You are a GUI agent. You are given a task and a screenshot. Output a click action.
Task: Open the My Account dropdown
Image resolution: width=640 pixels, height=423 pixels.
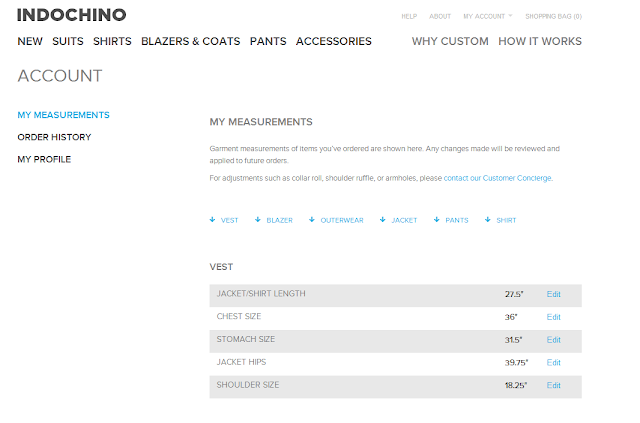click(x=487, y=17)
